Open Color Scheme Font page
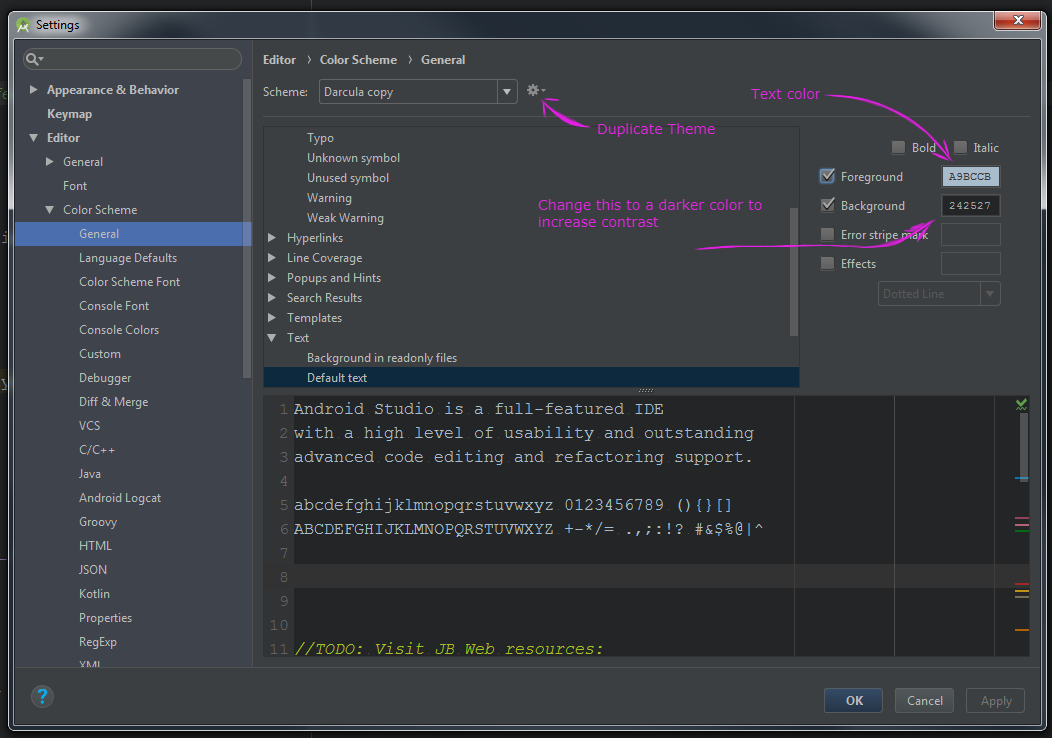 coord(129,282)
